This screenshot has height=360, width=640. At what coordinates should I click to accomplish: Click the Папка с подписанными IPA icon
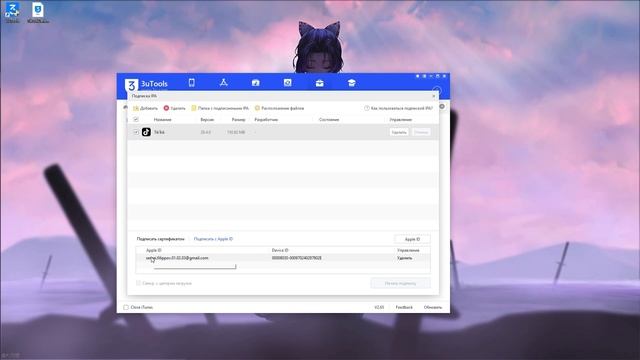[194, 108]
